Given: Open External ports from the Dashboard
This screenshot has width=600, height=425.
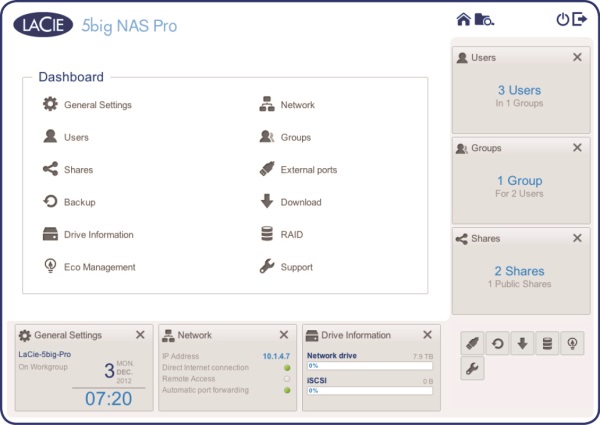Looking at the screenshot, I should pyautogui.click(x=309, y=170).
